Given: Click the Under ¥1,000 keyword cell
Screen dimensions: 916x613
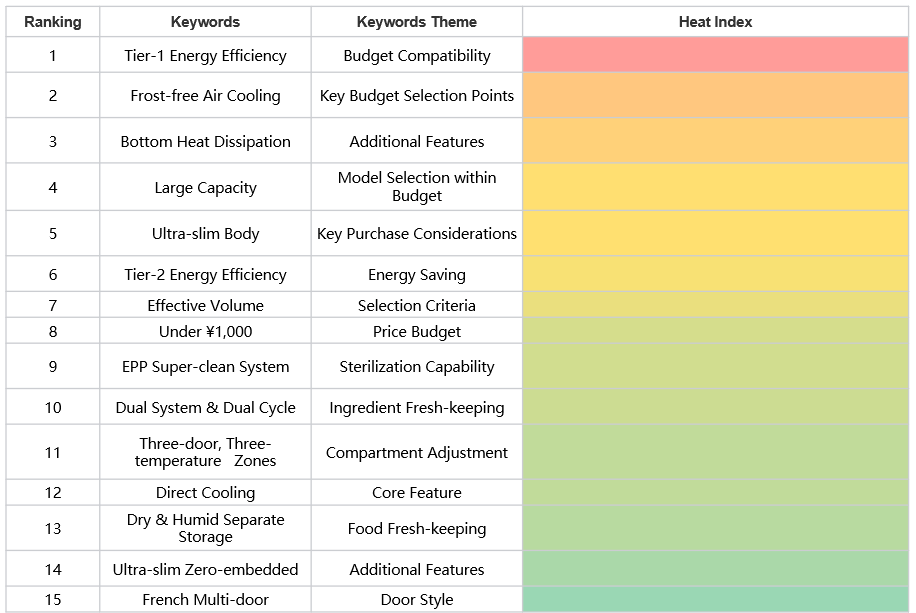Looking at the screenshot, I should [x=205, y=331].
